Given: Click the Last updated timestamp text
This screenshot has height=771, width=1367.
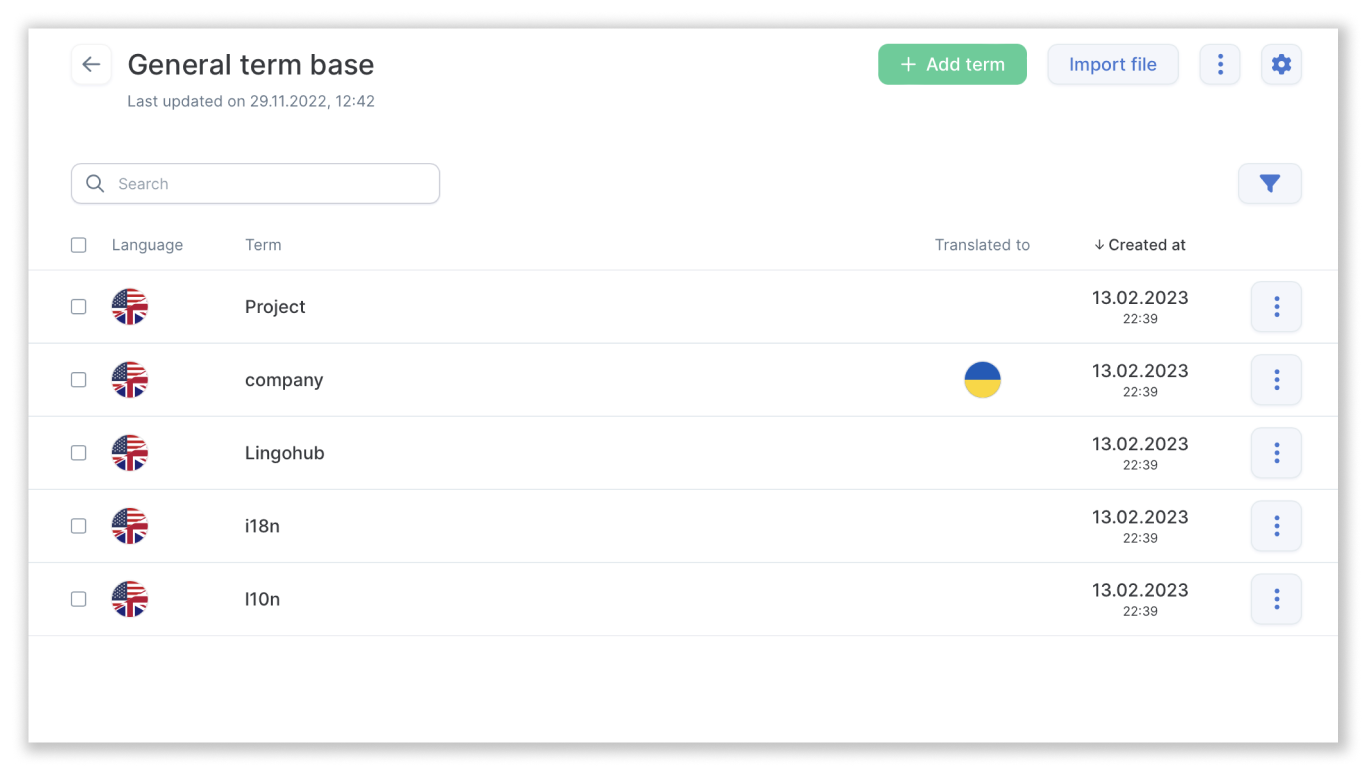Looking at the screenshot, I should [251, 101].
